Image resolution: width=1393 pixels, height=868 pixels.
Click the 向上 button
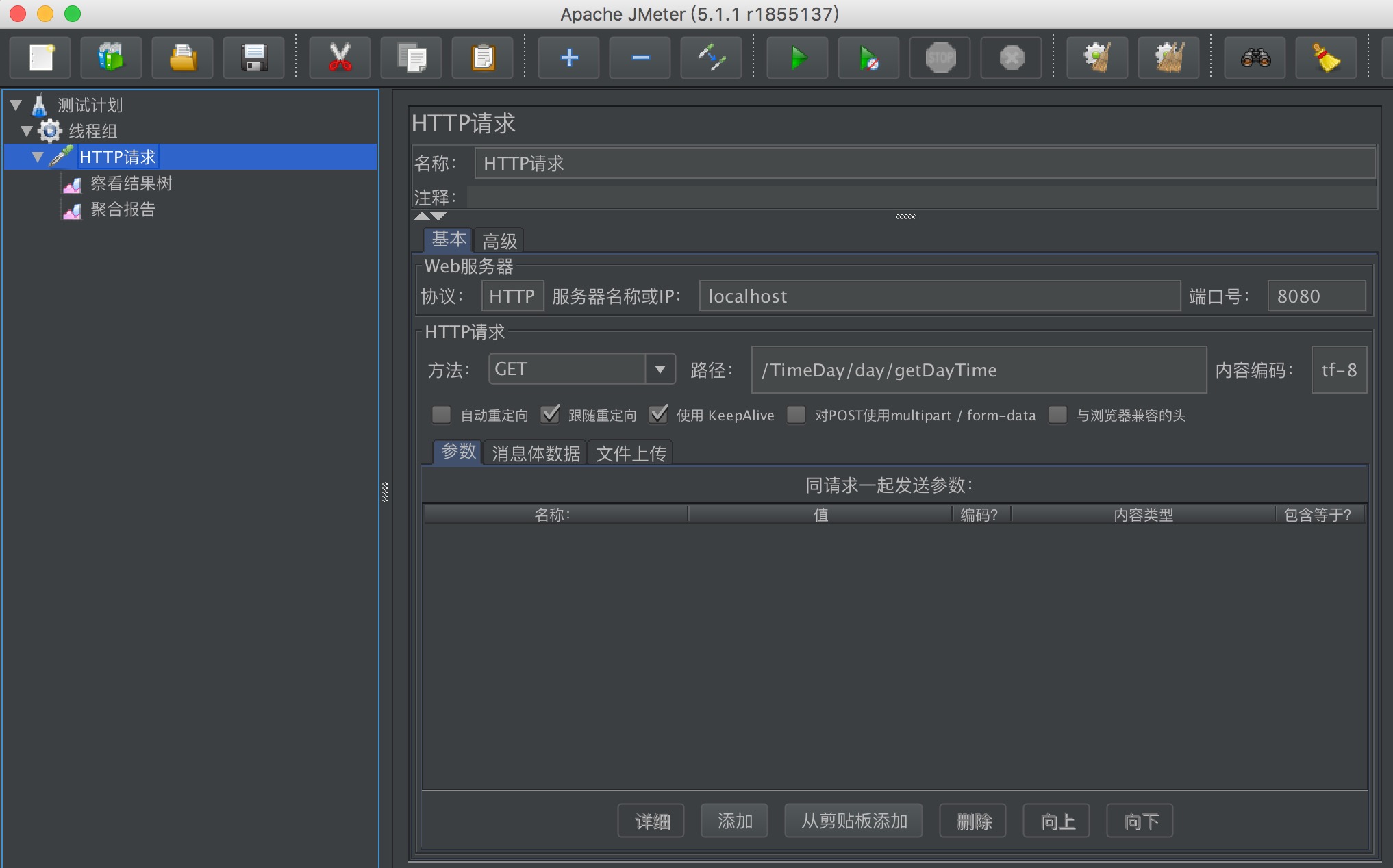pos(1057,821)
